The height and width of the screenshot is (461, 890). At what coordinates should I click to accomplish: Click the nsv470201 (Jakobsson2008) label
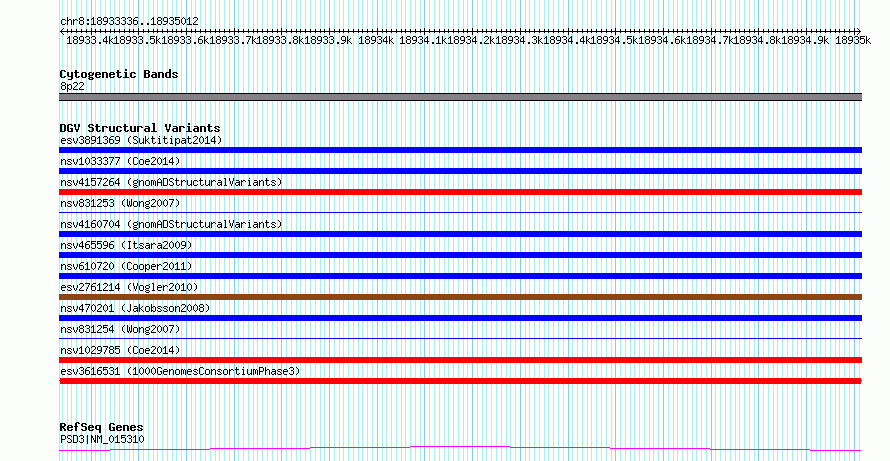click(x=135, y=308)
